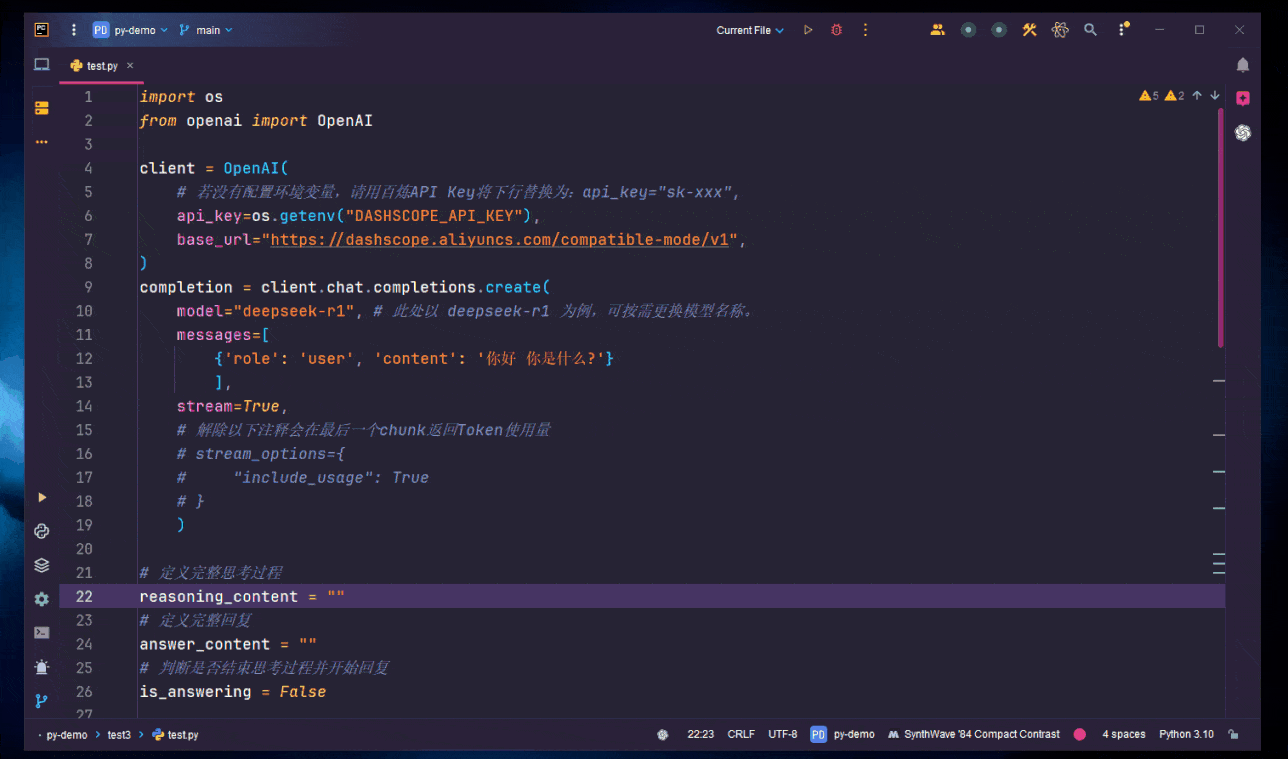
Task: Jump to previous highlighted problem up arrow
Action: point(1197,96)
